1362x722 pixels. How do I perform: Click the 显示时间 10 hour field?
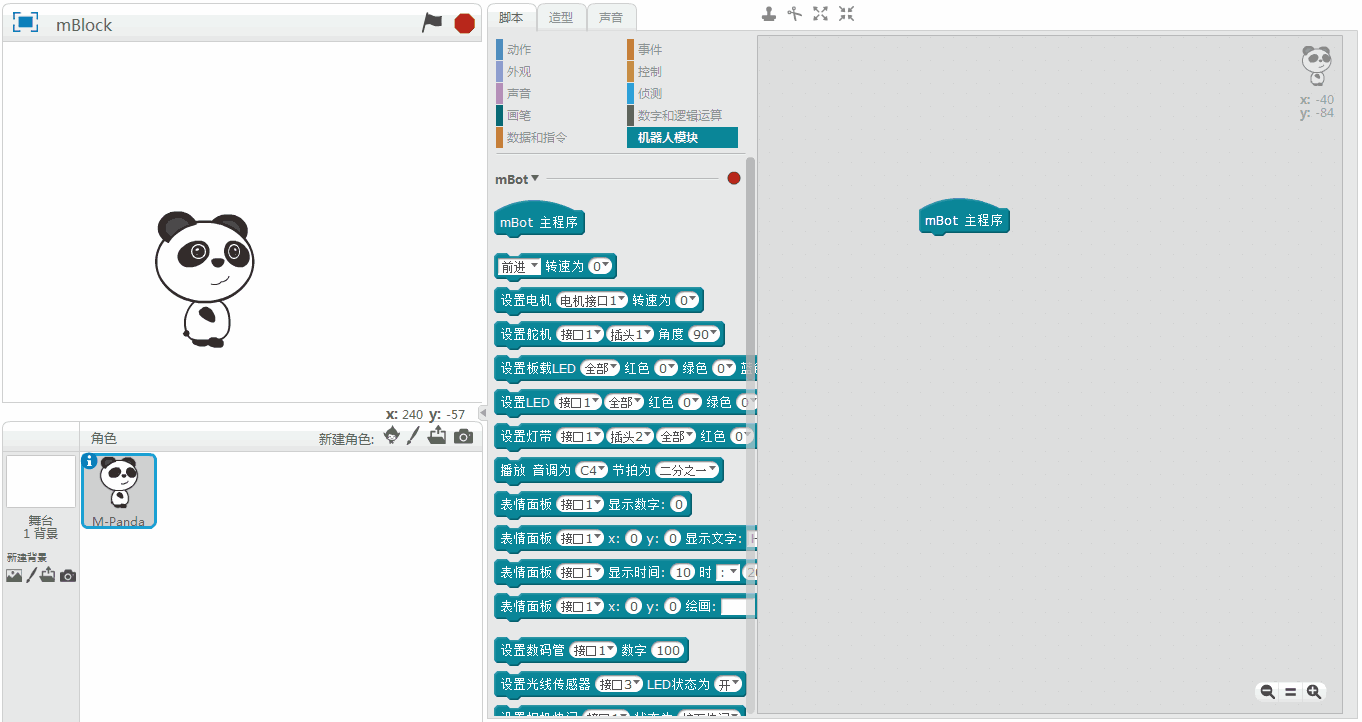coord(682,572)
